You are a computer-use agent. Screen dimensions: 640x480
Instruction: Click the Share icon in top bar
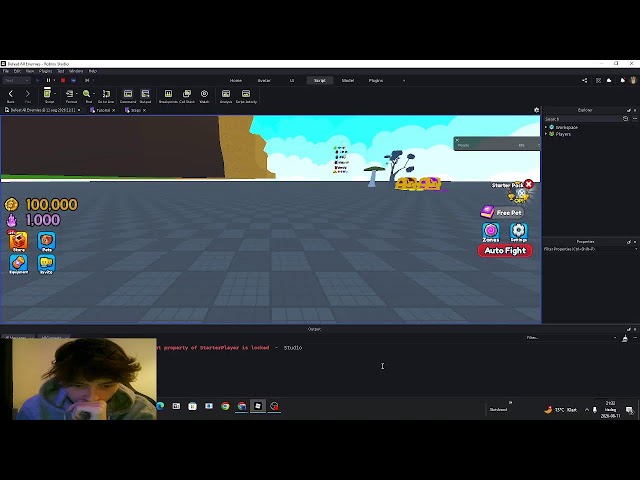[x=584, y=80]
